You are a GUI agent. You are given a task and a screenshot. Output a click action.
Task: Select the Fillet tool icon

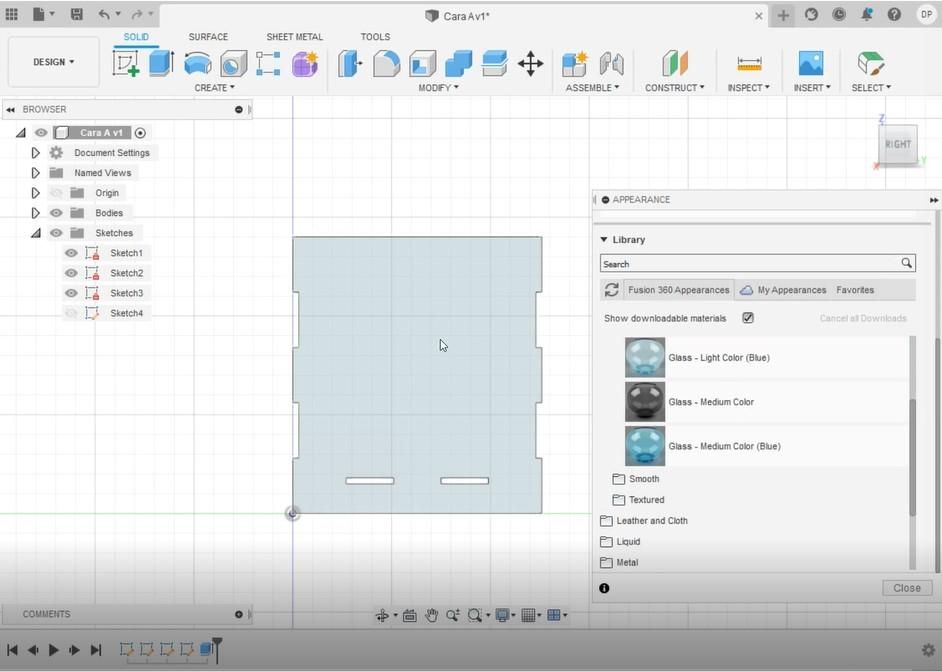point(386,64)
